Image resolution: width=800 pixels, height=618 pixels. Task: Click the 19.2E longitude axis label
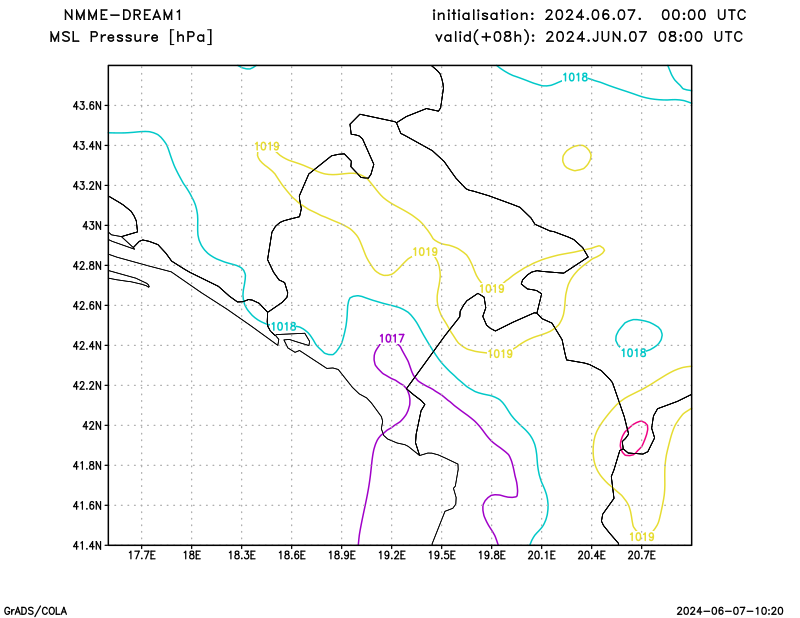tap(391, 555)
